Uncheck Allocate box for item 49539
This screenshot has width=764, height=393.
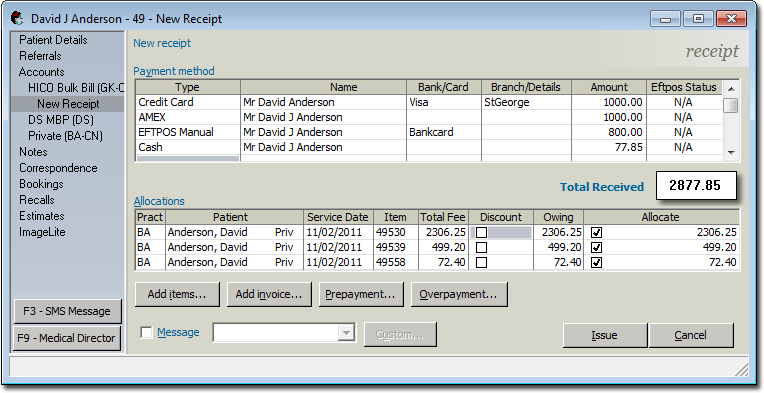click(596, 248)
